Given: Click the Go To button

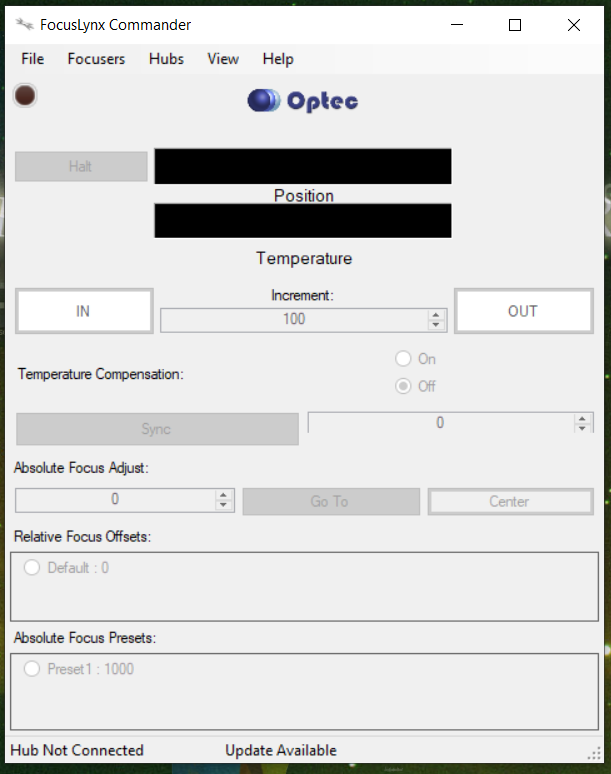Looking at the screenshot, I should (331, 502).
